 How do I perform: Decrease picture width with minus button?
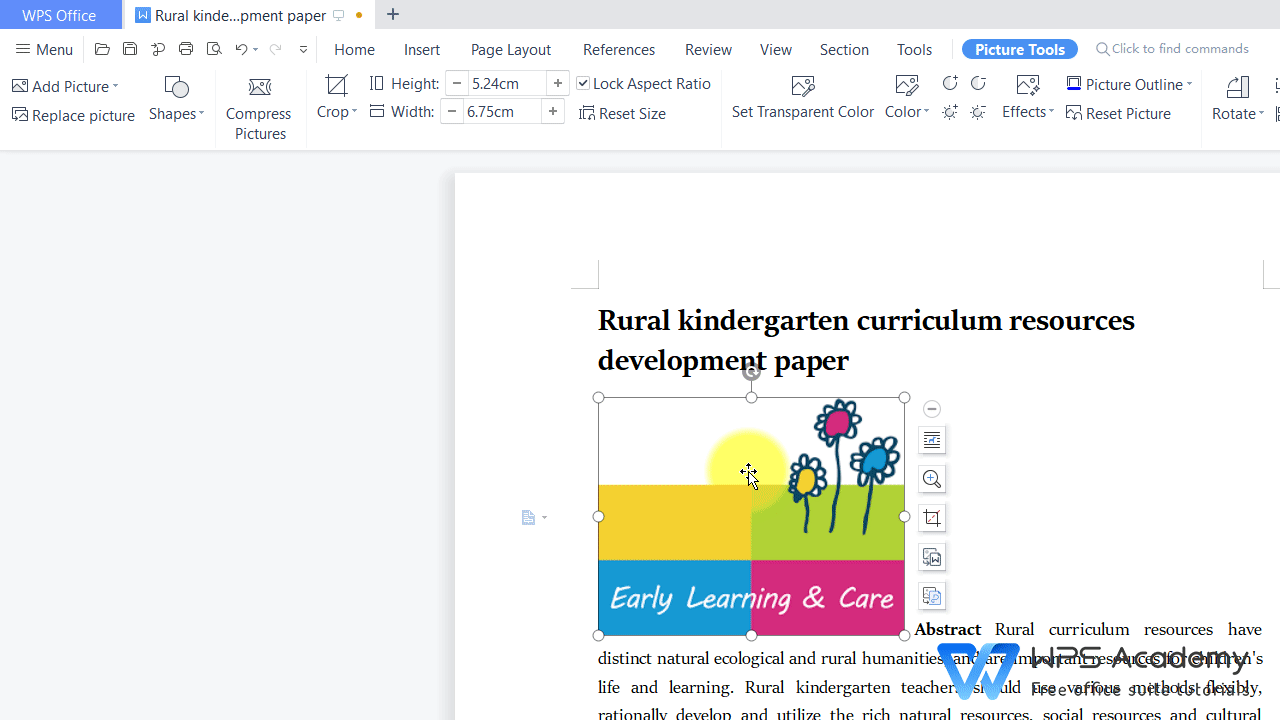click(x=452, y=111)
